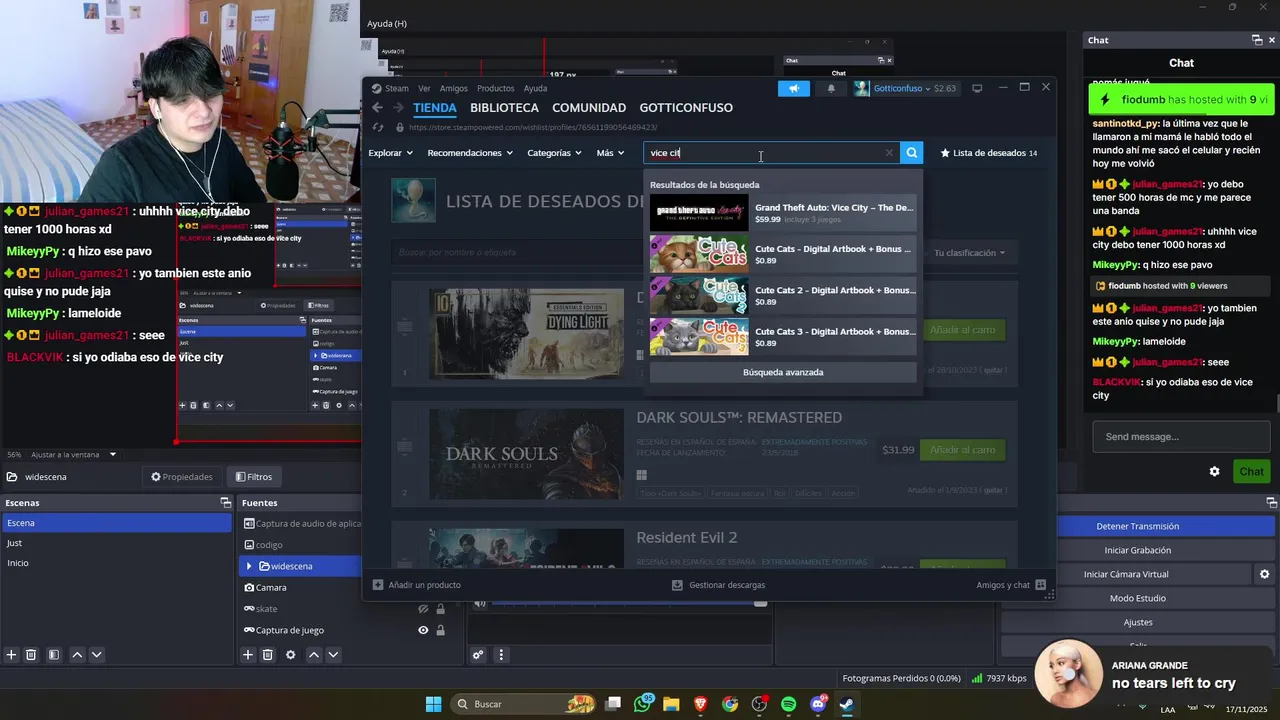Add a new source in Fuentes panel

tap(248, 655)
